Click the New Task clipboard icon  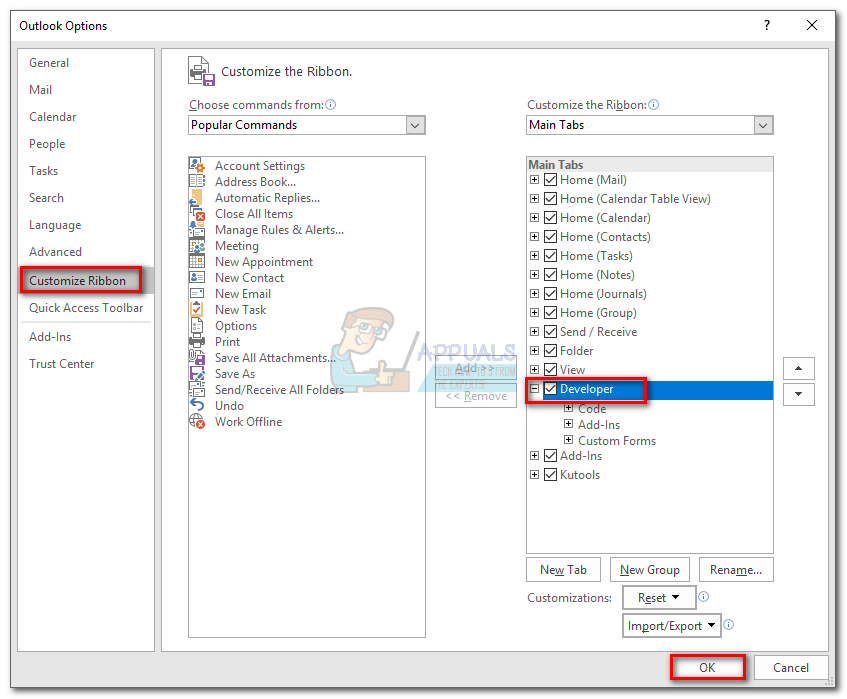(x=197, y=310)
